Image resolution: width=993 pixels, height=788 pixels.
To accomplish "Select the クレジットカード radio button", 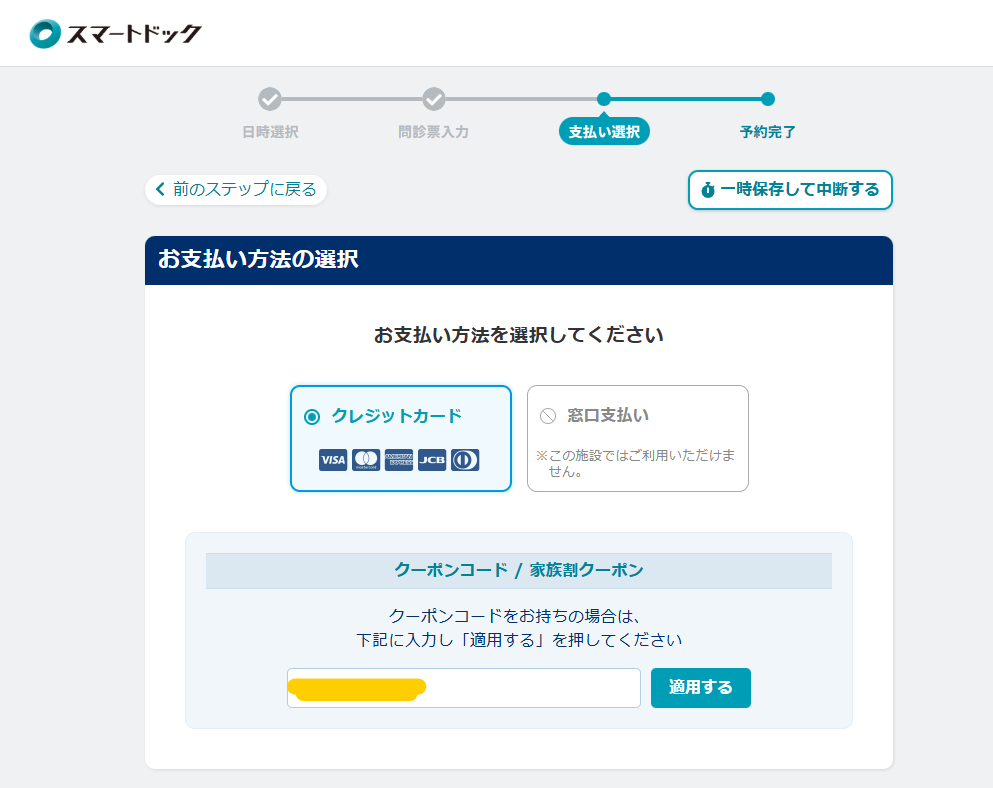I will (312, 416).
